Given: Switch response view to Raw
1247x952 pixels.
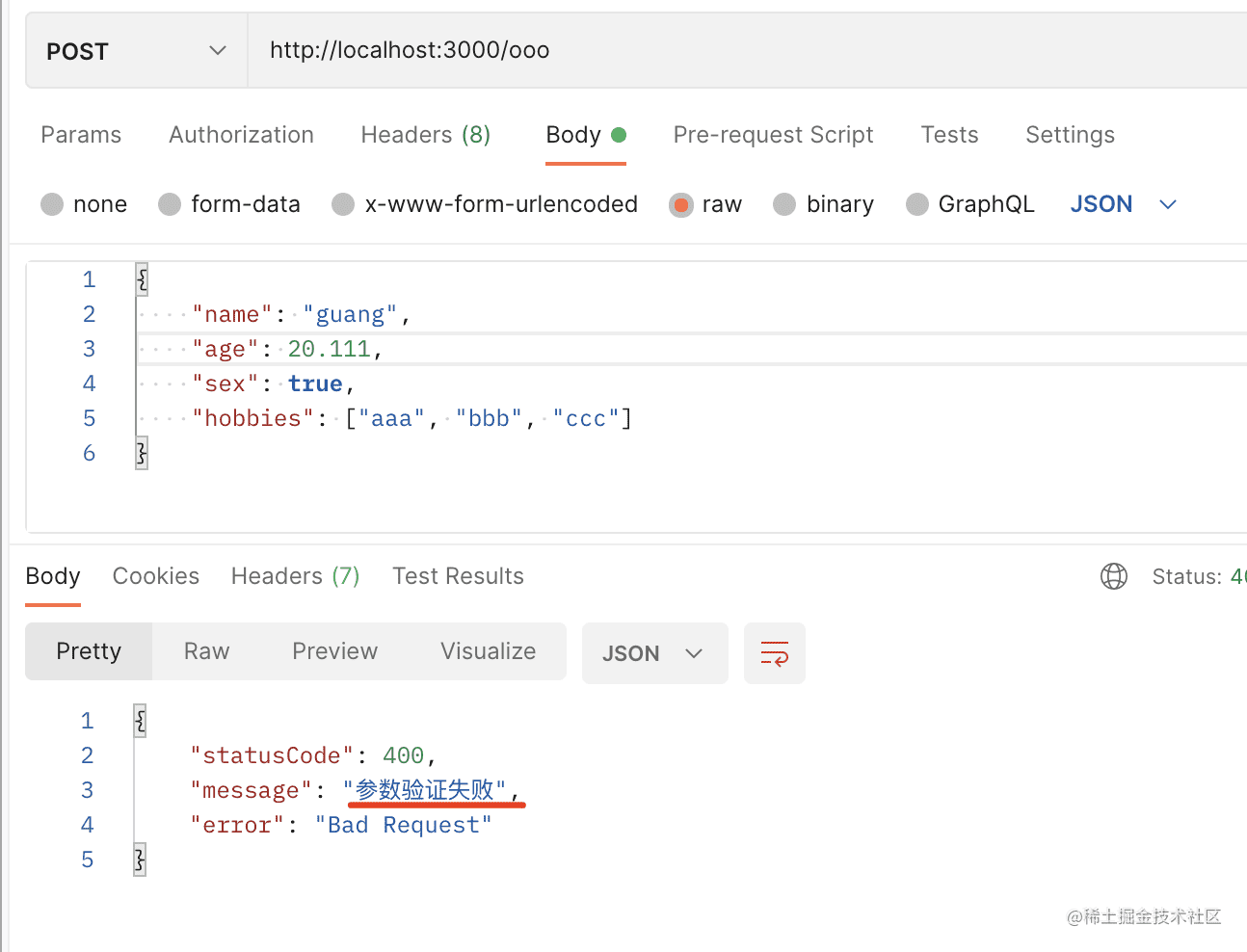Looking at the screenshot, I should (x=206, y=651).
